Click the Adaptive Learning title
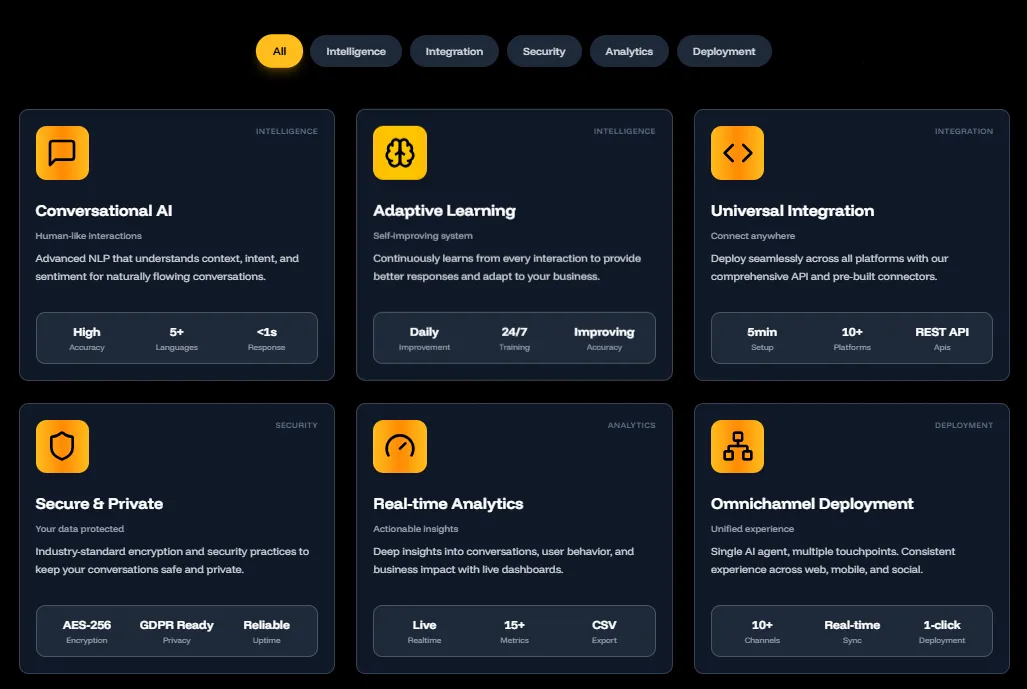The width and height of the screenshot is (1027, 689). [444, 211]
